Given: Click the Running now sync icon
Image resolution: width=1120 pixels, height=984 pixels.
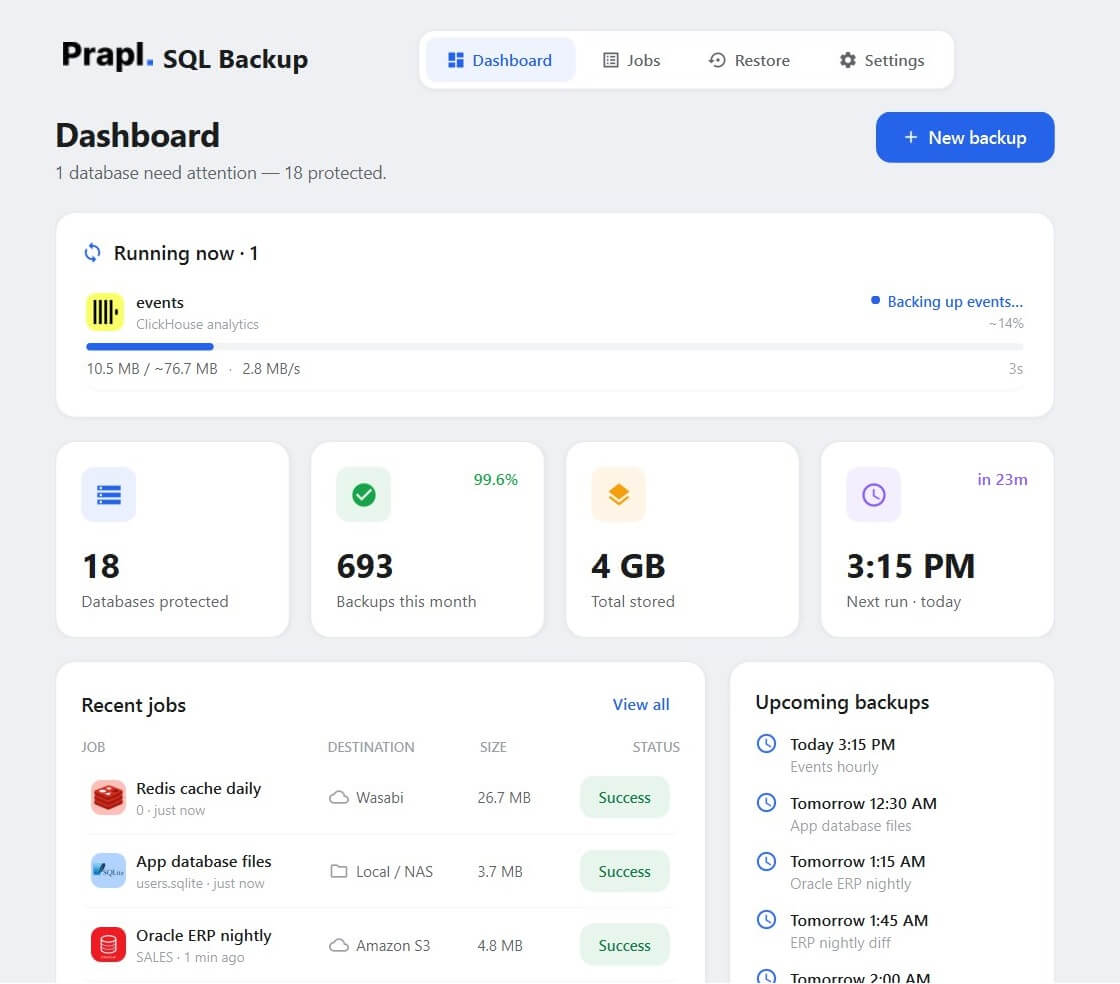Looking at the screenshot, I should coord(93,253).
